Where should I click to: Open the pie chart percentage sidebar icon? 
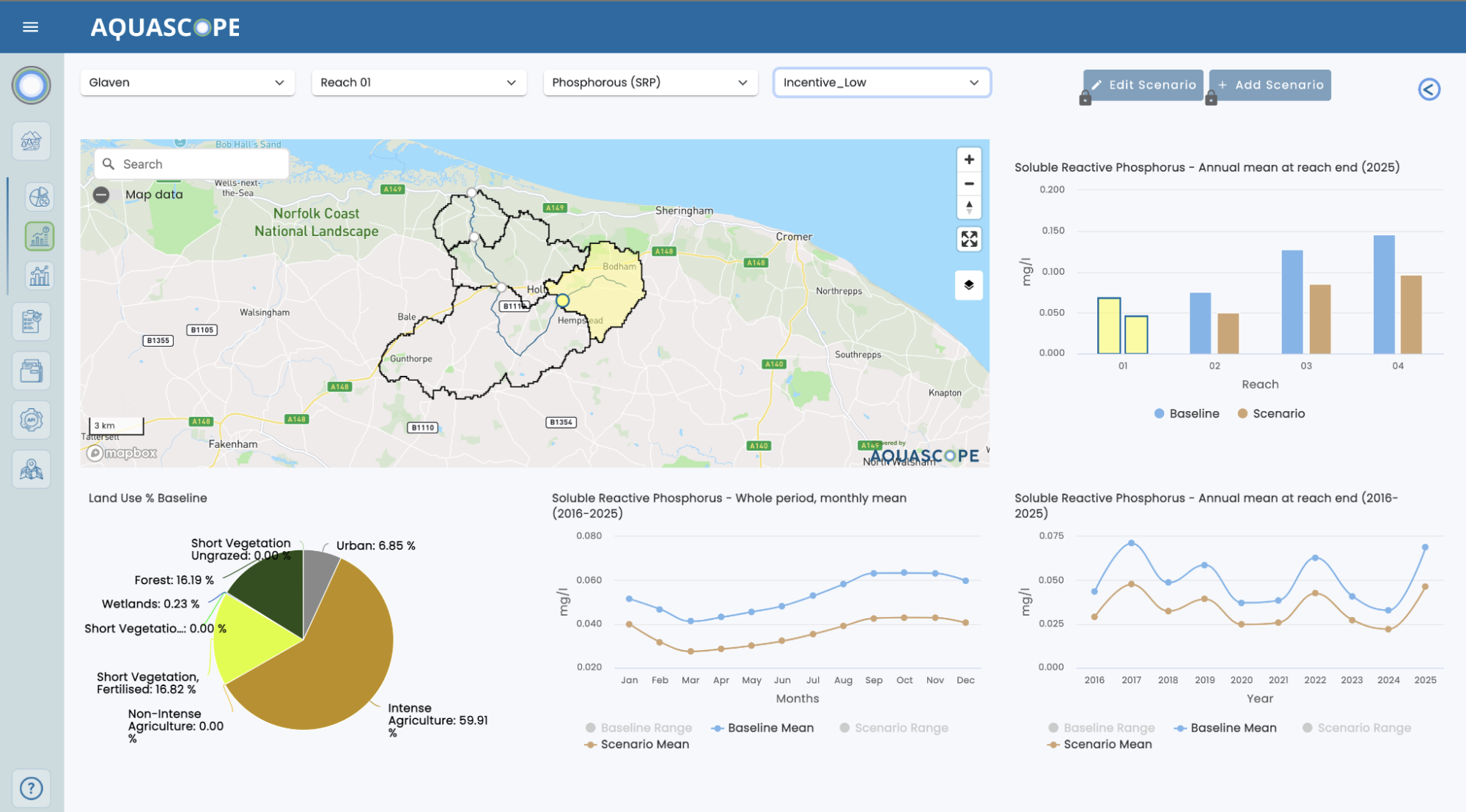click(x=40, y=196)
